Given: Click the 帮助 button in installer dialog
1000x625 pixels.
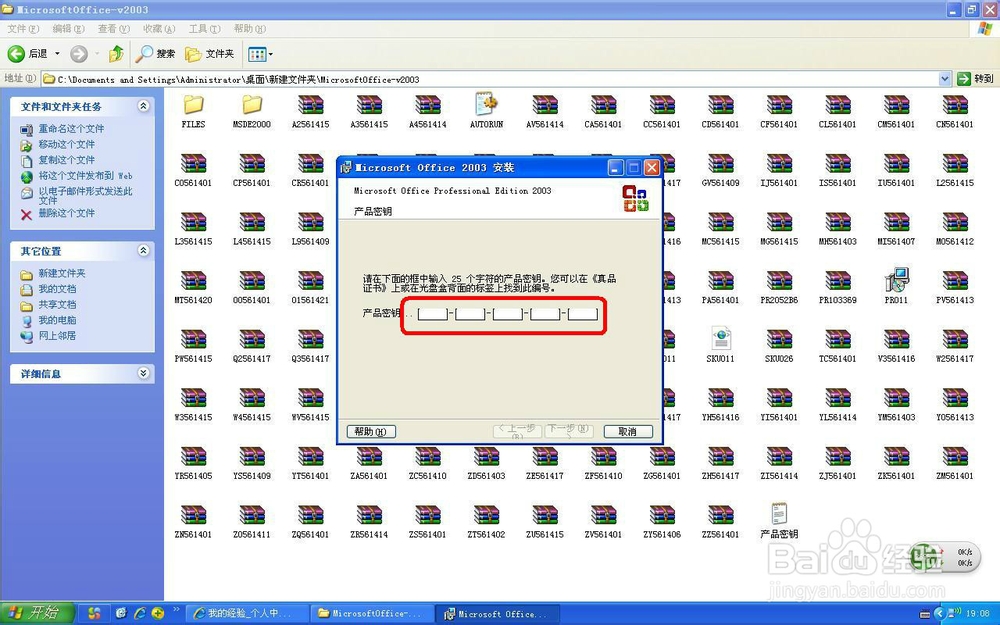Looking at the screenshot, I should [371, 431].
